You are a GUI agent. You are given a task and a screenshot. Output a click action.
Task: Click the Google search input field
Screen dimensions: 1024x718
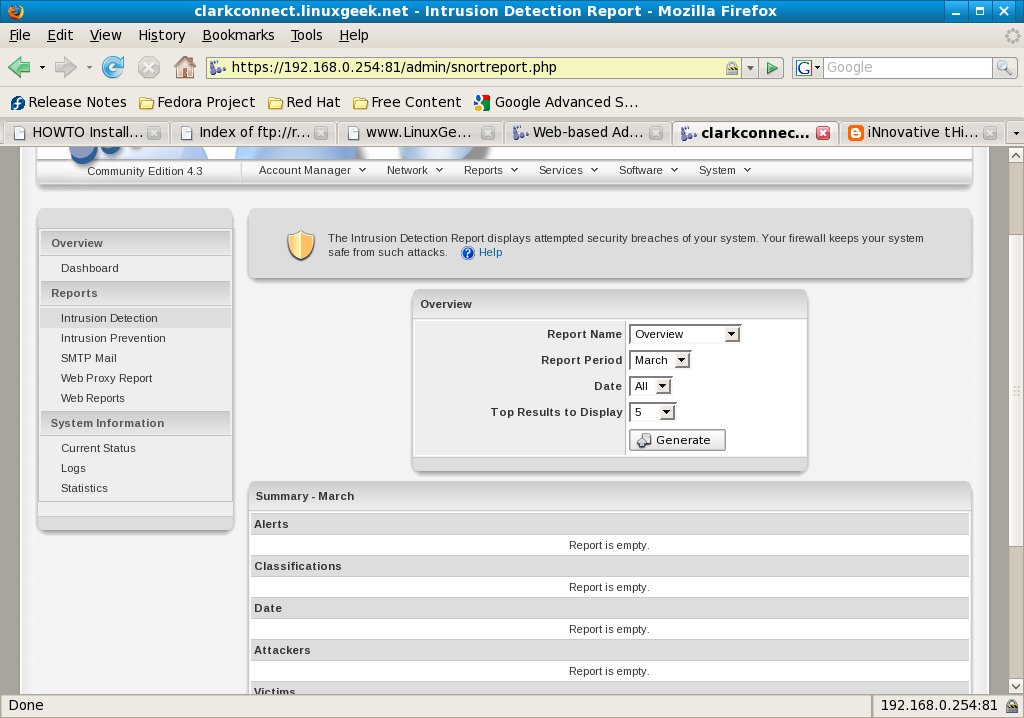(908, 67)
